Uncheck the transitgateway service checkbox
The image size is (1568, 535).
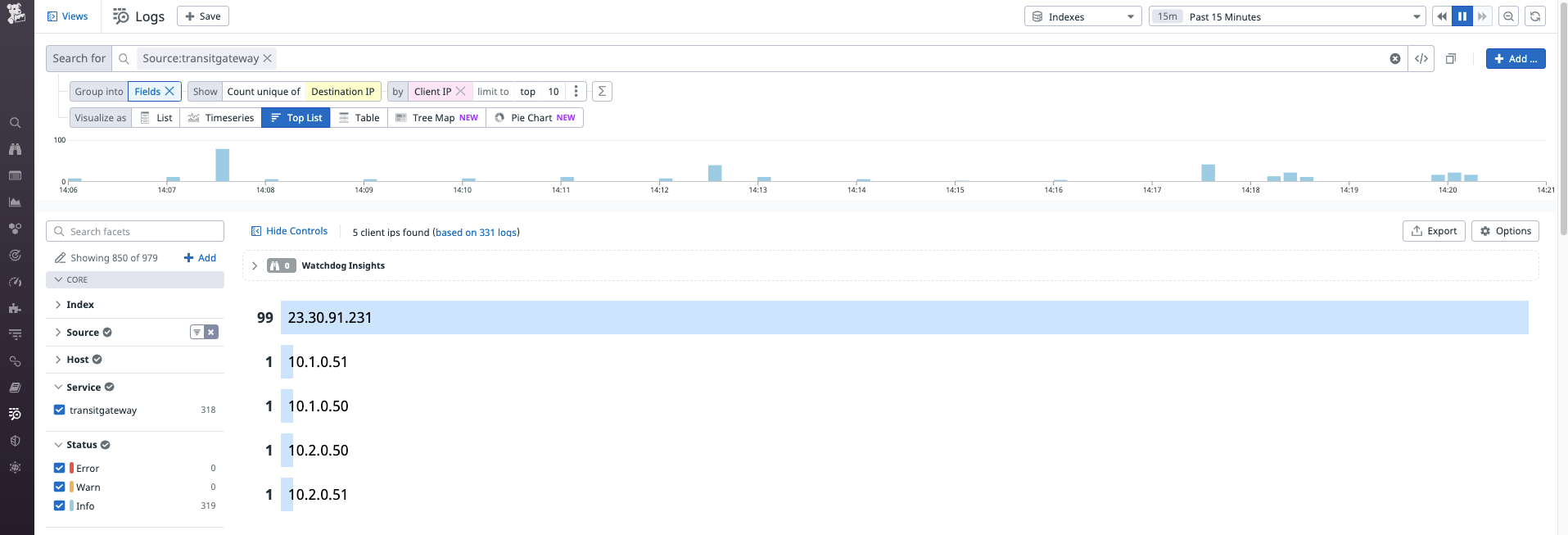60,410
